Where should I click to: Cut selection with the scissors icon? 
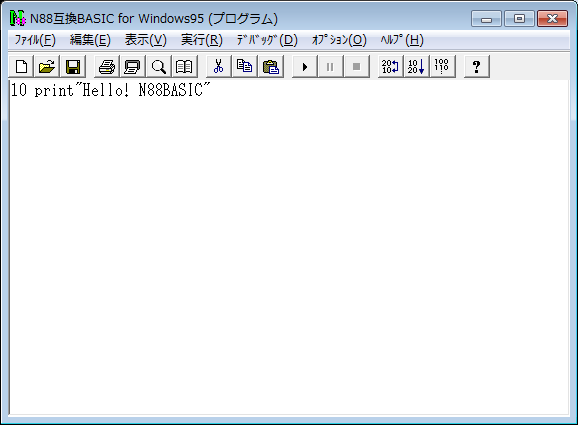[x=219, y=67]
